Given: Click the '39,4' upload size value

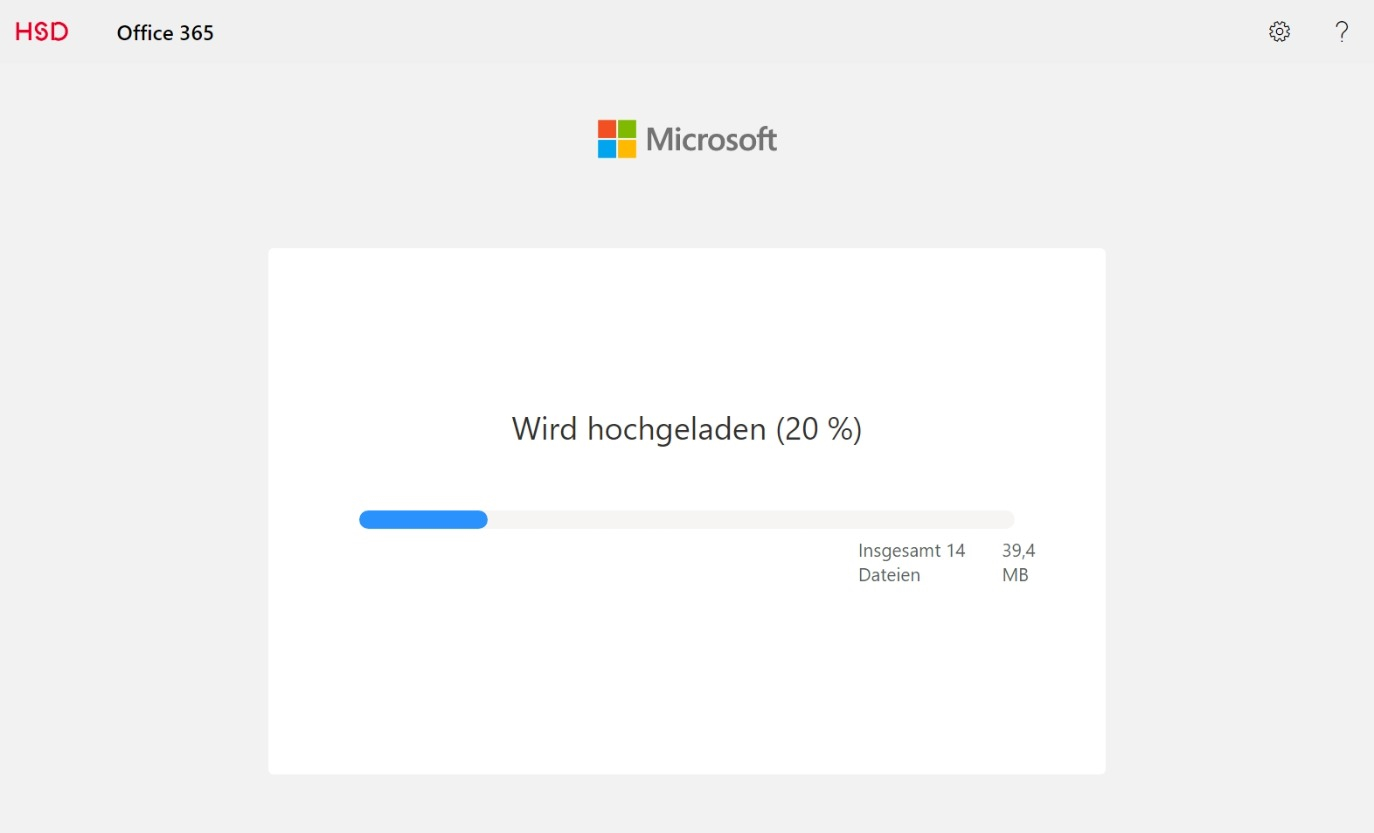Looking at the screenshot, I should click(1018, 551).
